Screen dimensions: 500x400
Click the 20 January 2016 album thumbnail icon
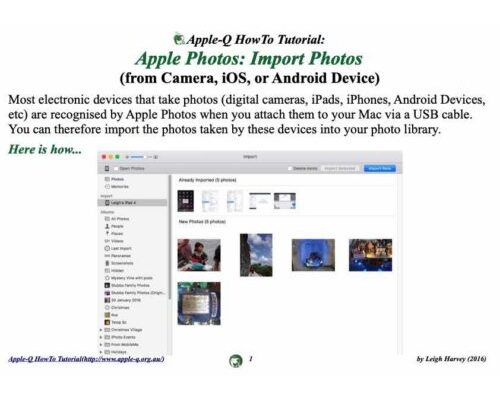click(107, 300)
